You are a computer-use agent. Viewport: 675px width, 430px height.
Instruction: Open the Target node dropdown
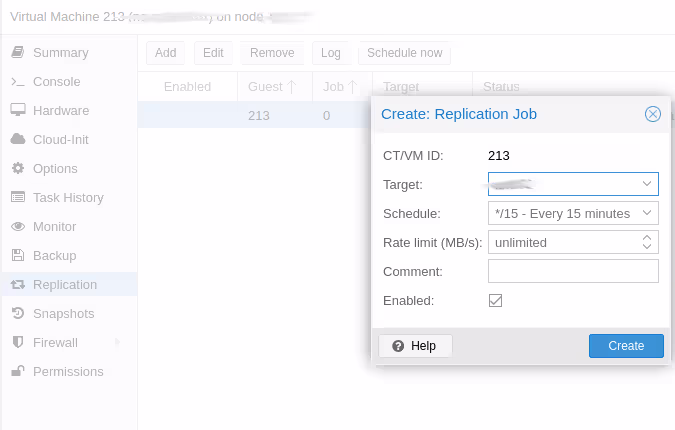coord(647,184)
